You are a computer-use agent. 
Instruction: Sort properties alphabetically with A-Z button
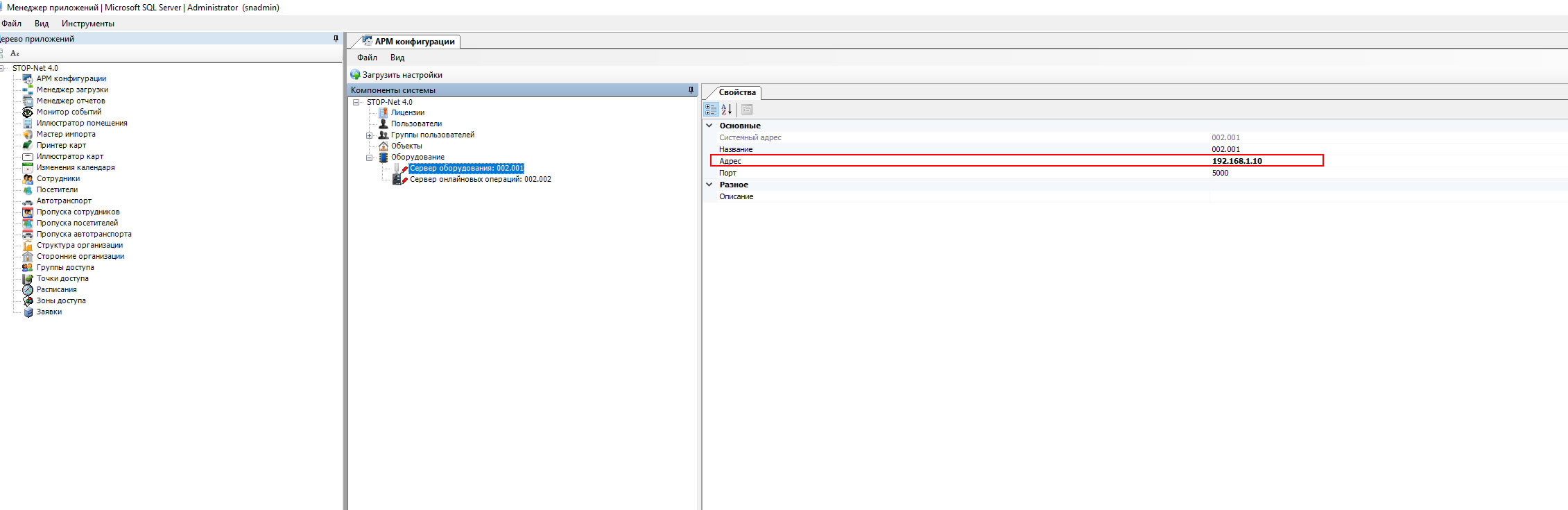click(727, 109)
